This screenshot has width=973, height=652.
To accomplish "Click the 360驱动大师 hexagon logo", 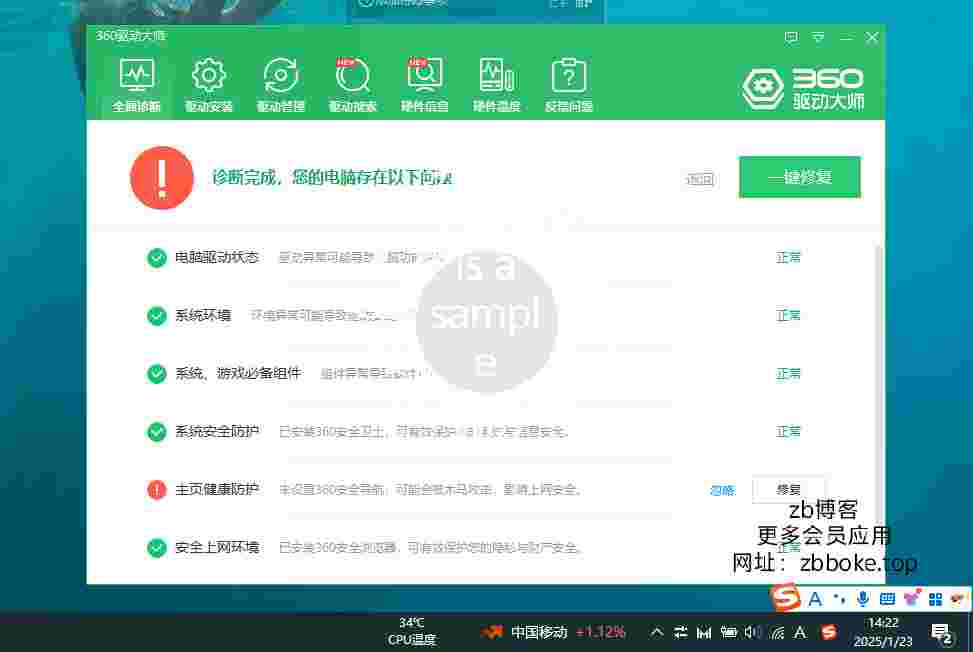I will (x=763, y=89).
